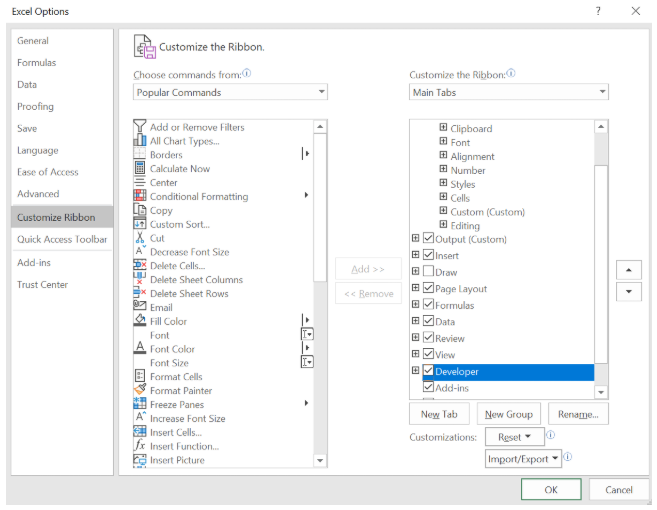This screenshot has height=510, width=657.
Task: Click the Email envelope icon
Action: click(140, 305)
